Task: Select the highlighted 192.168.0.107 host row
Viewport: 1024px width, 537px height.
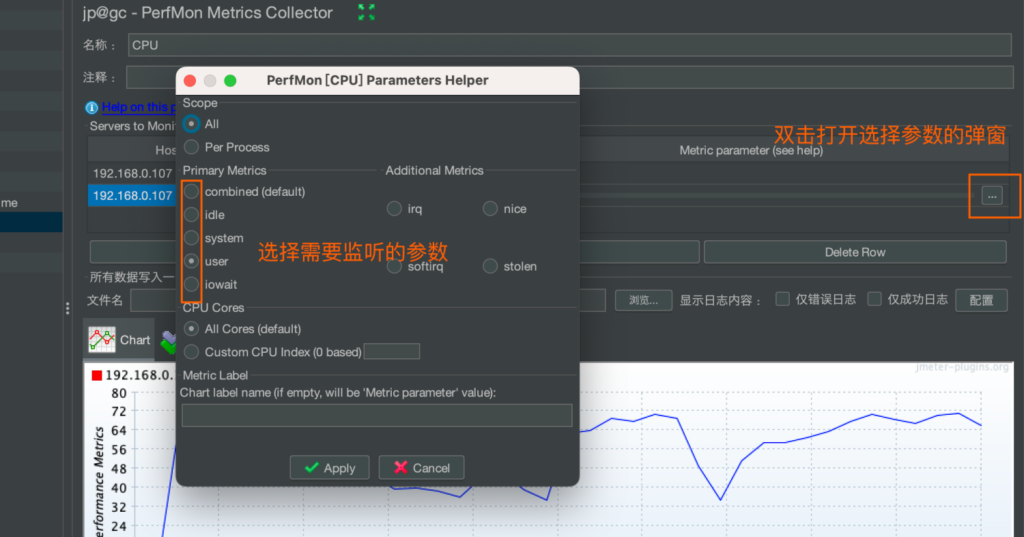Action: pyautogui.click(x=132, y=195)
